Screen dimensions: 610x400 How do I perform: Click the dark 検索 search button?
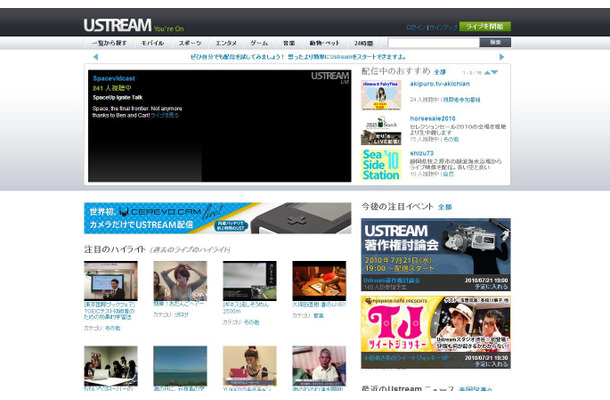tap(495, 42)
